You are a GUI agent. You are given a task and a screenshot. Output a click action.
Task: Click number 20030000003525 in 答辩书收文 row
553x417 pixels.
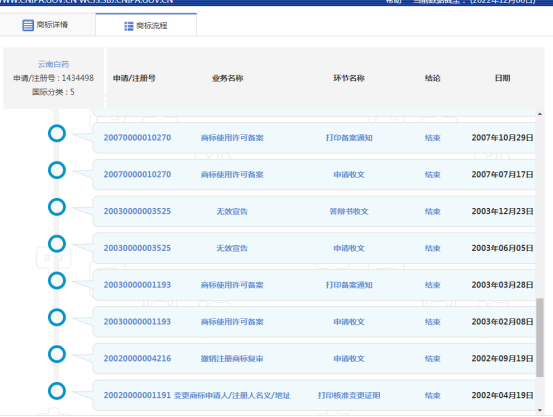(137, 211)
